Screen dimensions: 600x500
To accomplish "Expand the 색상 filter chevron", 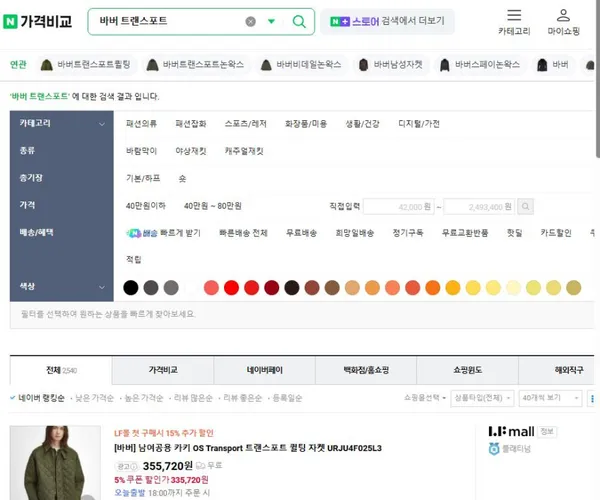I will (x=102, y=287).
